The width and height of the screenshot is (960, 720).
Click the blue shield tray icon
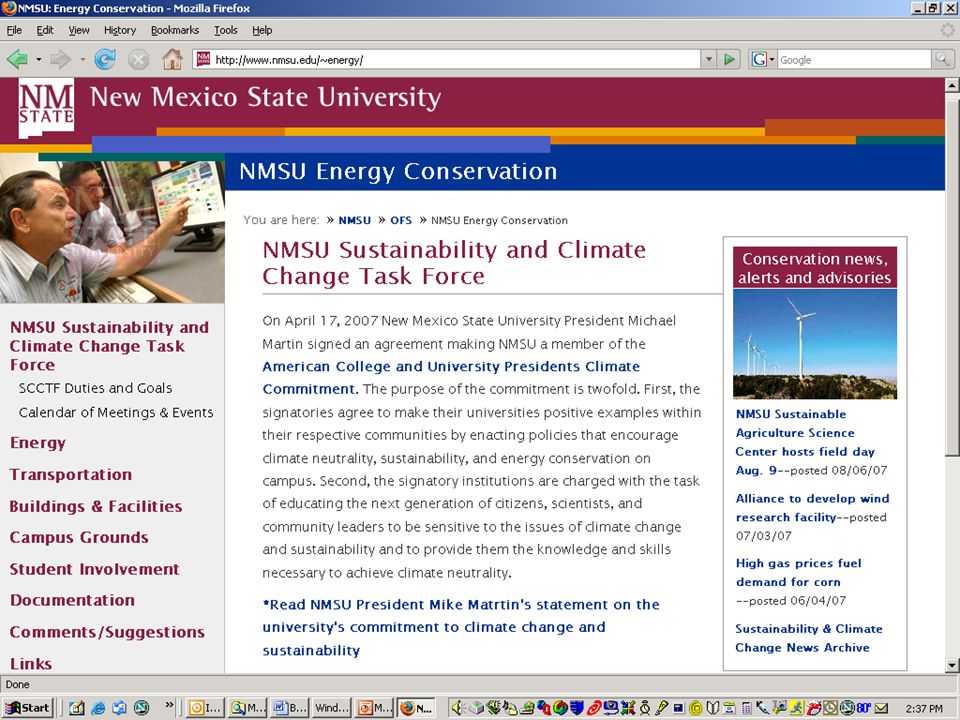pyautogui.click(x=577, y=708)
